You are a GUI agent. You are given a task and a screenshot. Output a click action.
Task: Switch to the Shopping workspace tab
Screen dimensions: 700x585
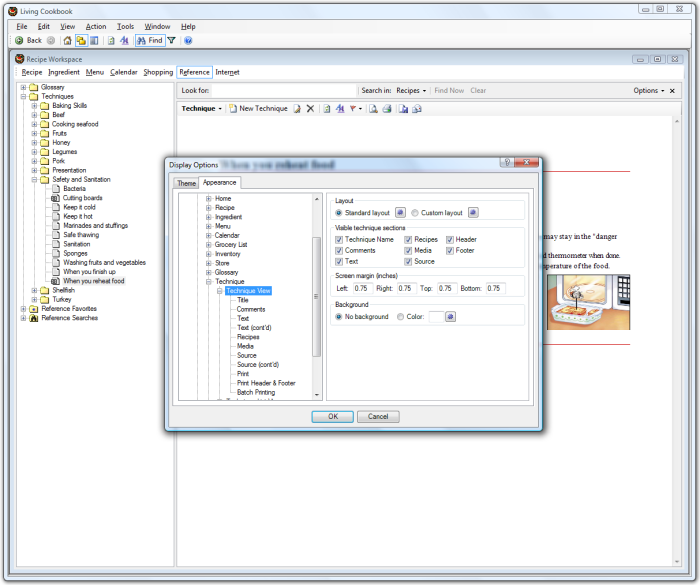(x=158, y=72)
